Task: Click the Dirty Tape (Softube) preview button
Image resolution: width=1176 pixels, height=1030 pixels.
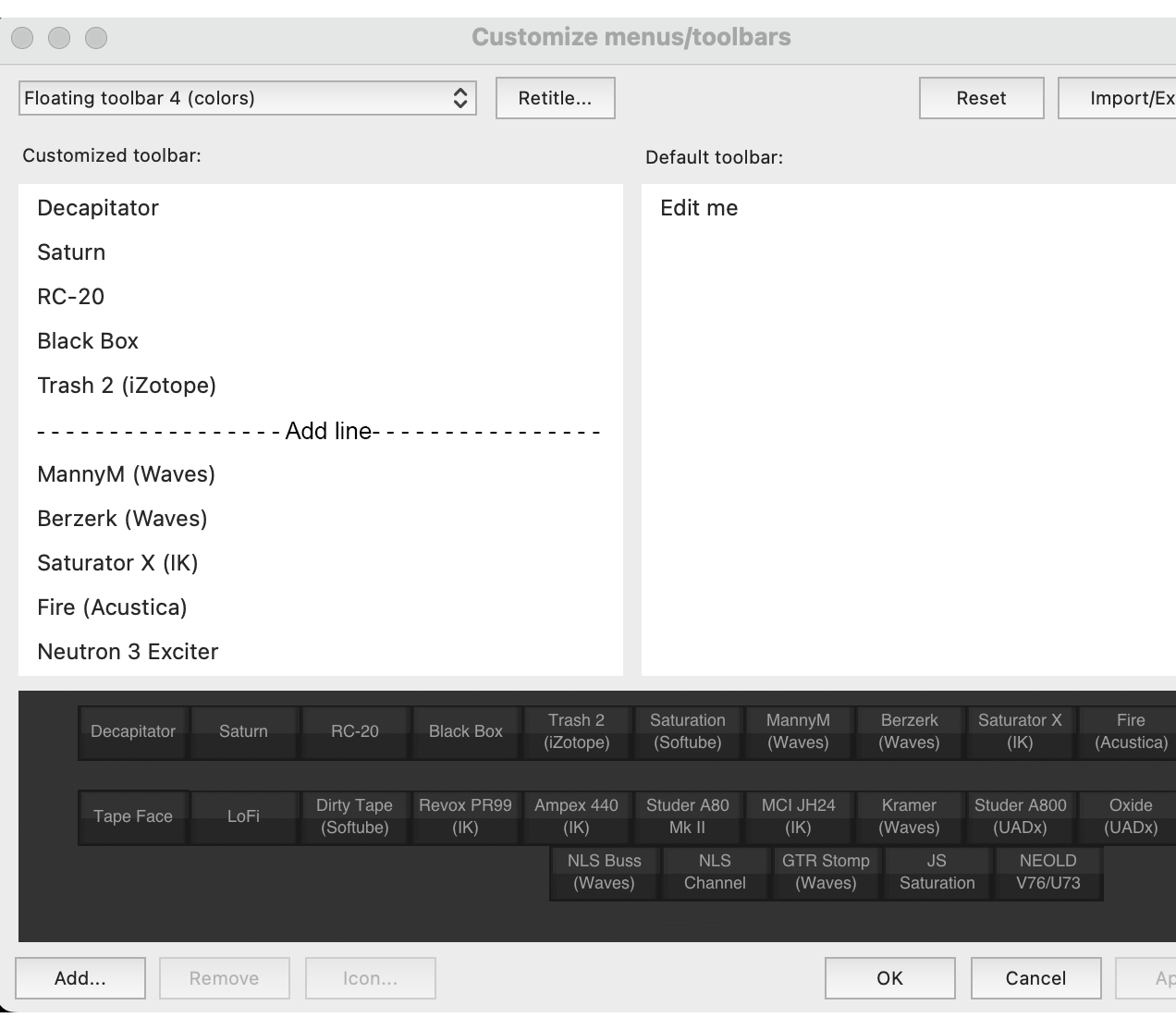Action: [355, 816]
